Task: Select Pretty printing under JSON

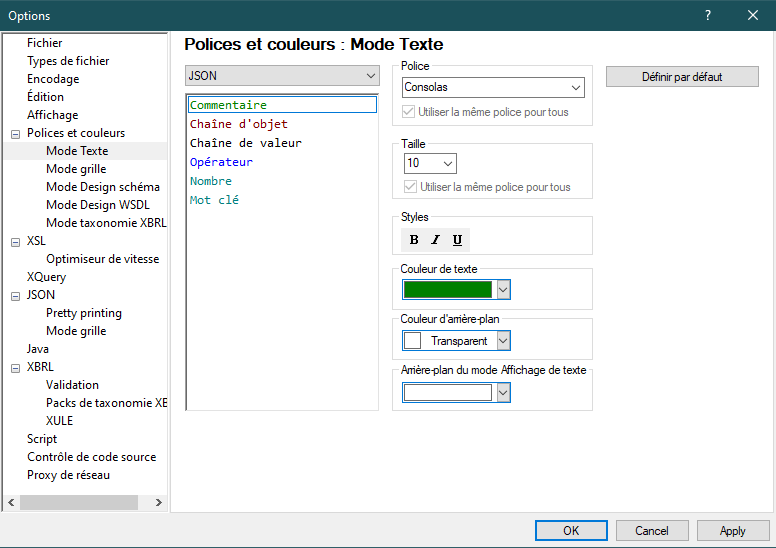Action: (84, 313)
